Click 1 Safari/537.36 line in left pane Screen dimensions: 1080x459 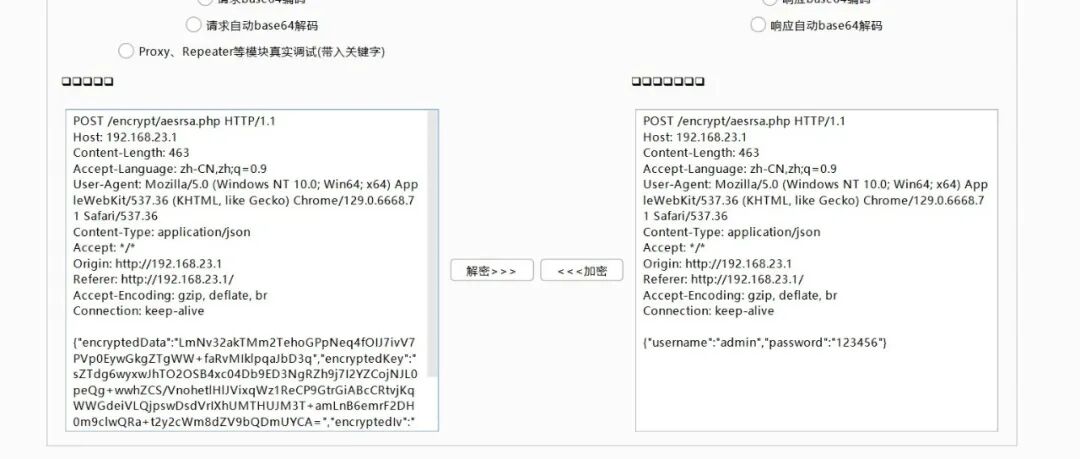[x=116, y=216]
